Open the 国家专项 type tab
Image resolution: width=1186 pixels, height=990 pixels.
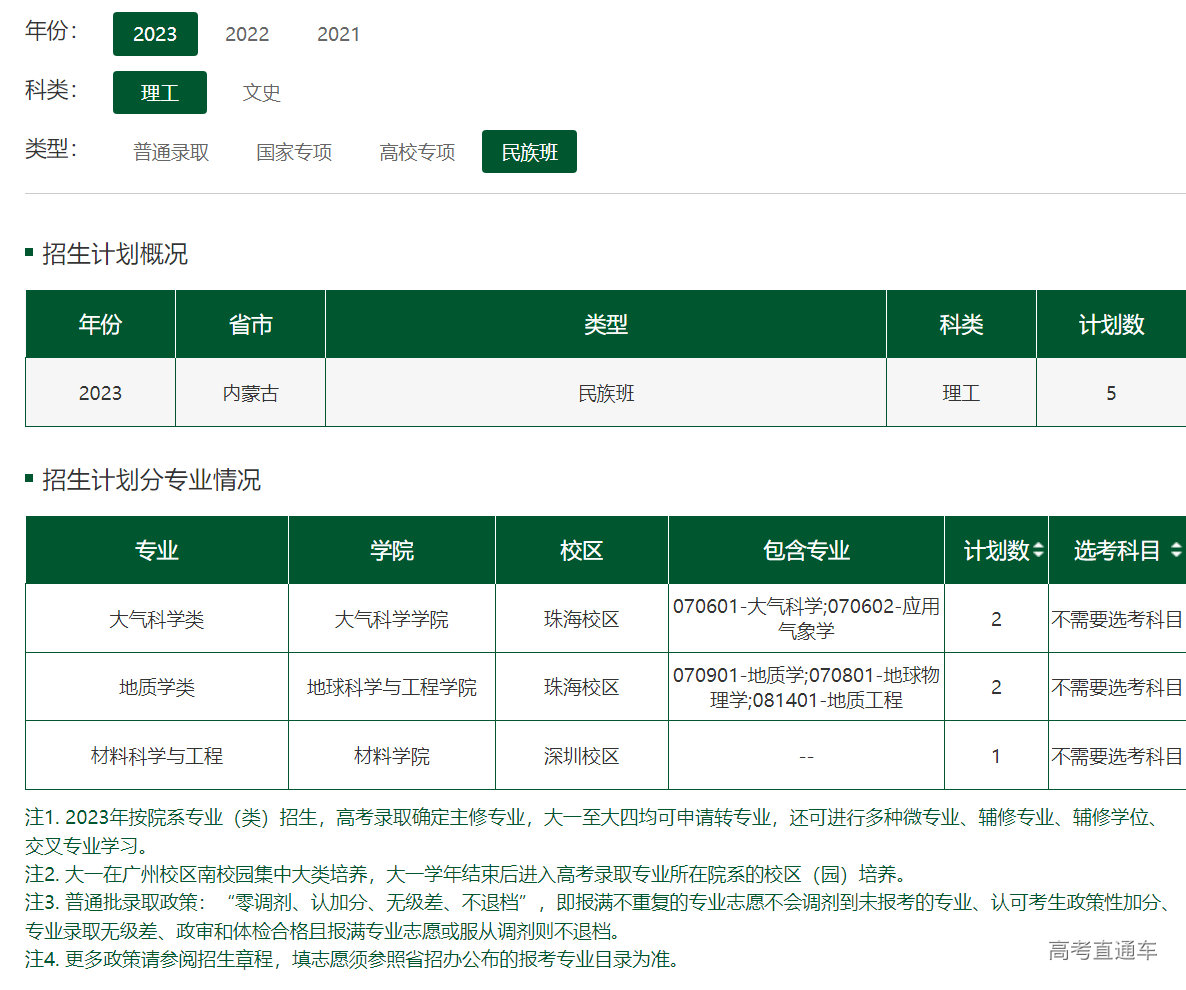294,152
